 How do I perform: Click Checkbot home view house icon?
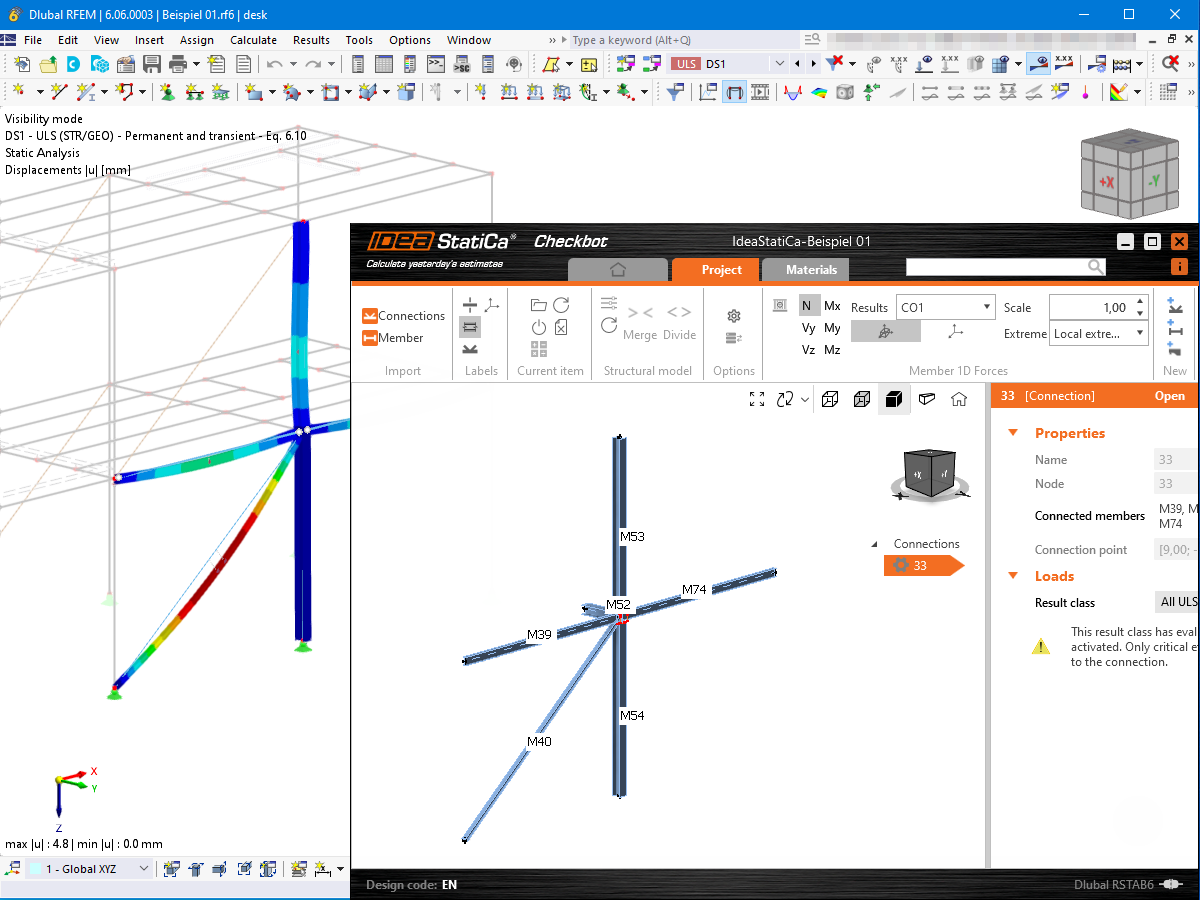(959, 399)
